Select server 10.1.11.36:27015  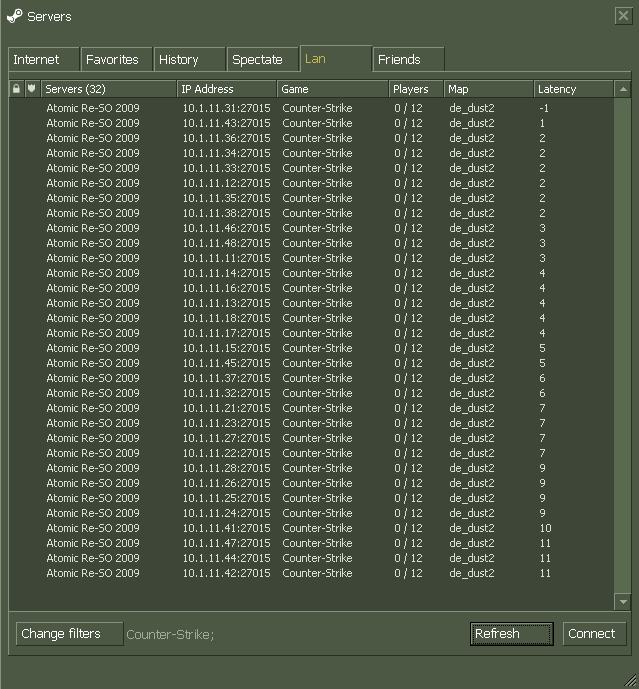pyautogui.click(x=311, y=138)
